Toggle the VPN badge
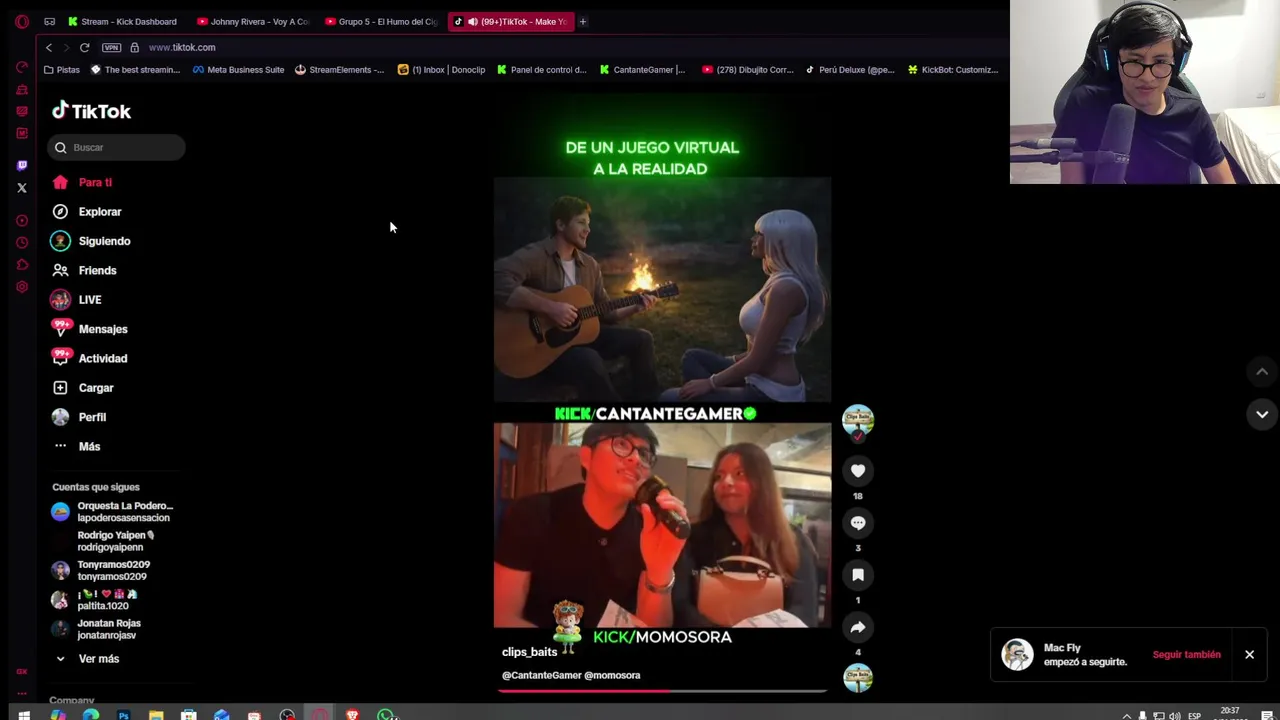 [x=111, y=47]
